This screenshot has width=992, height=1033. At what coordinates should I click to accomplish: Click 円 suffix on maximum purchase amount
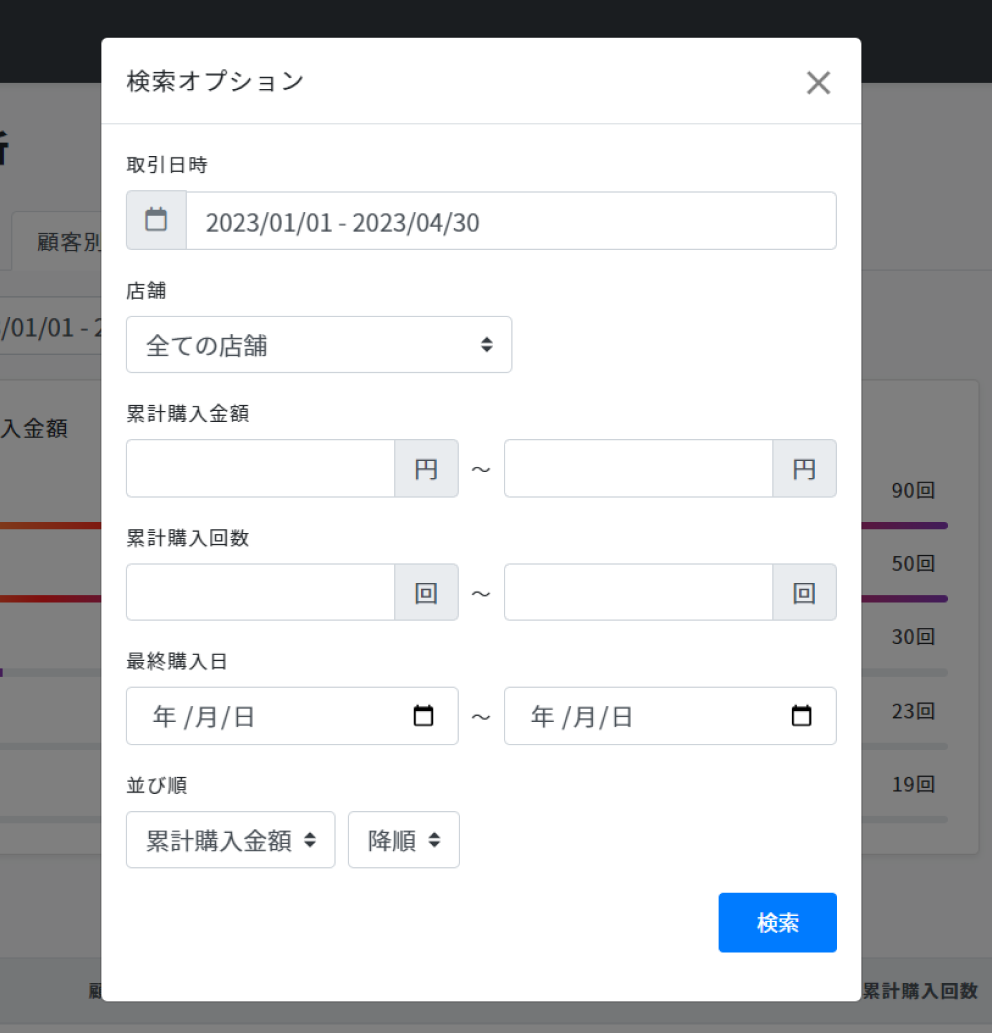[x=804, y=469]
